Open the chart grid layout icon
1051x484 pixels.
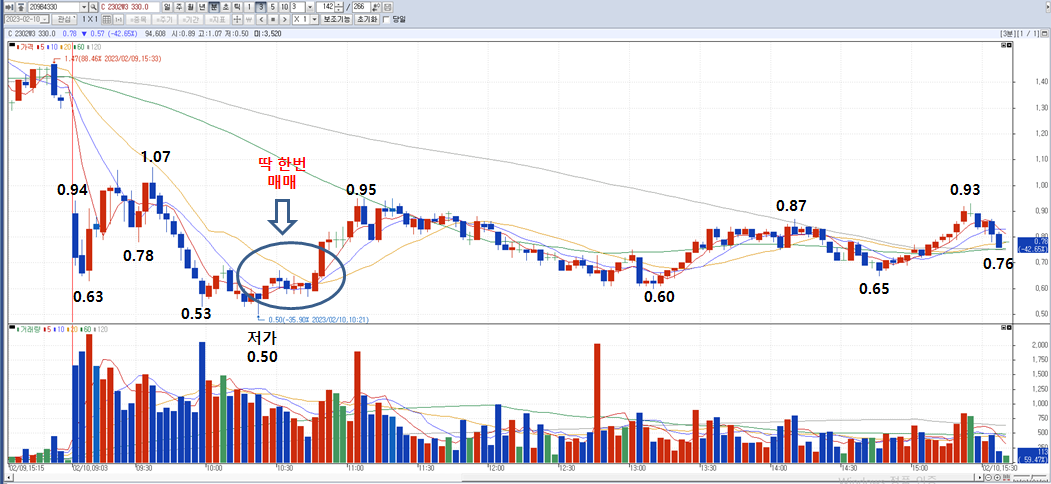coord(107,19)
